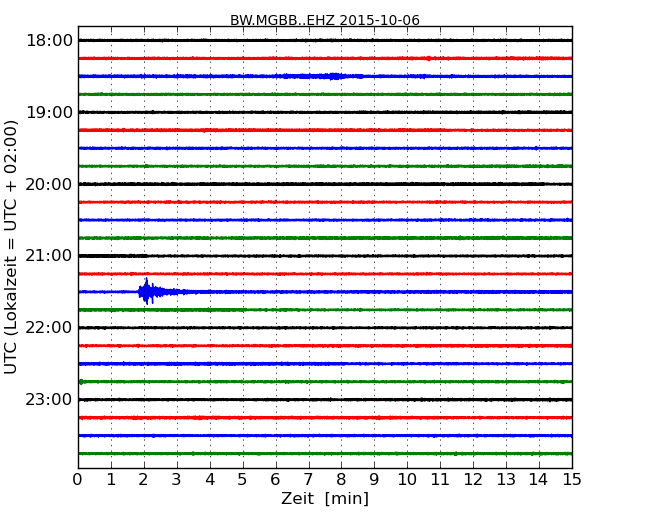
Task: Click the x-axis tick label 3
Action: click(x=177, y=480)
